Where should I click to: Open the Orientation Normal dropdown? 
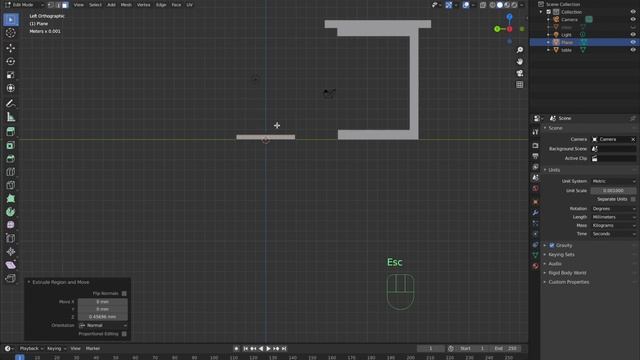point(103,325)
